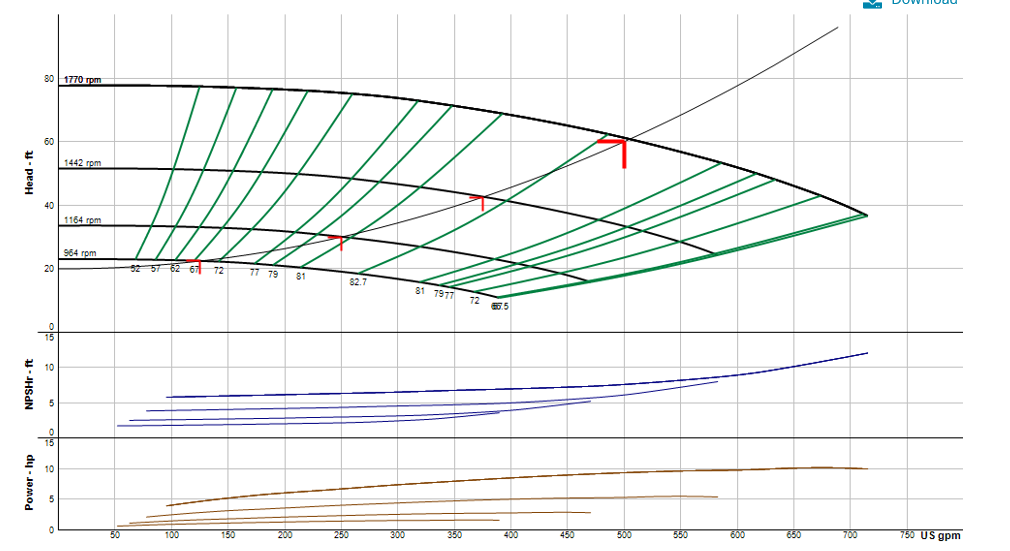Click the 200 tick on the flow axis

click(x=285, y=535)
